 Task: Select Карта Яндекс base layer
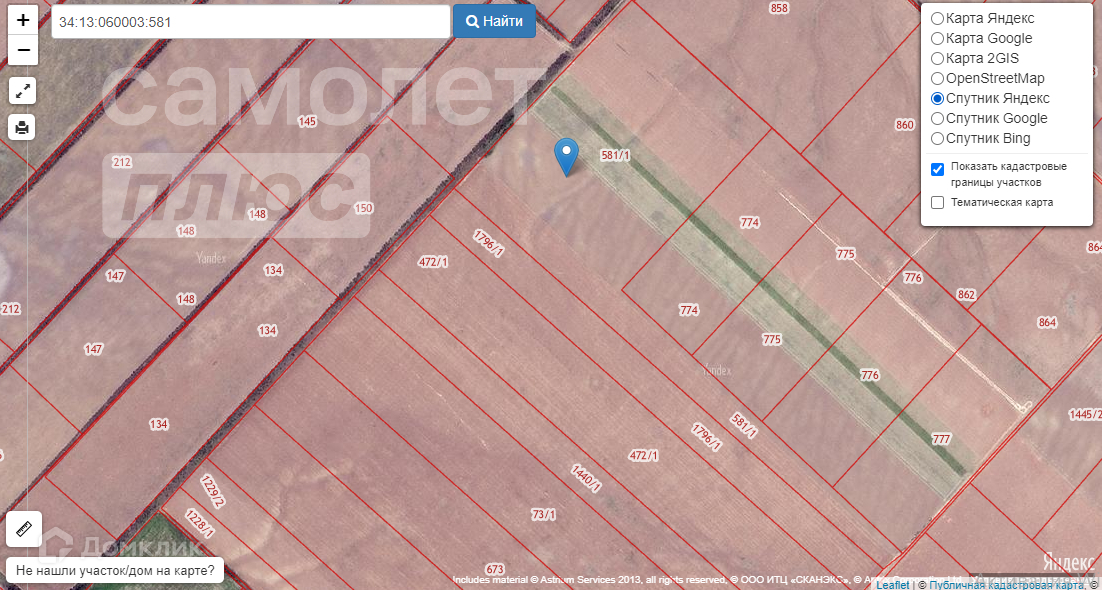click(937, 19)
